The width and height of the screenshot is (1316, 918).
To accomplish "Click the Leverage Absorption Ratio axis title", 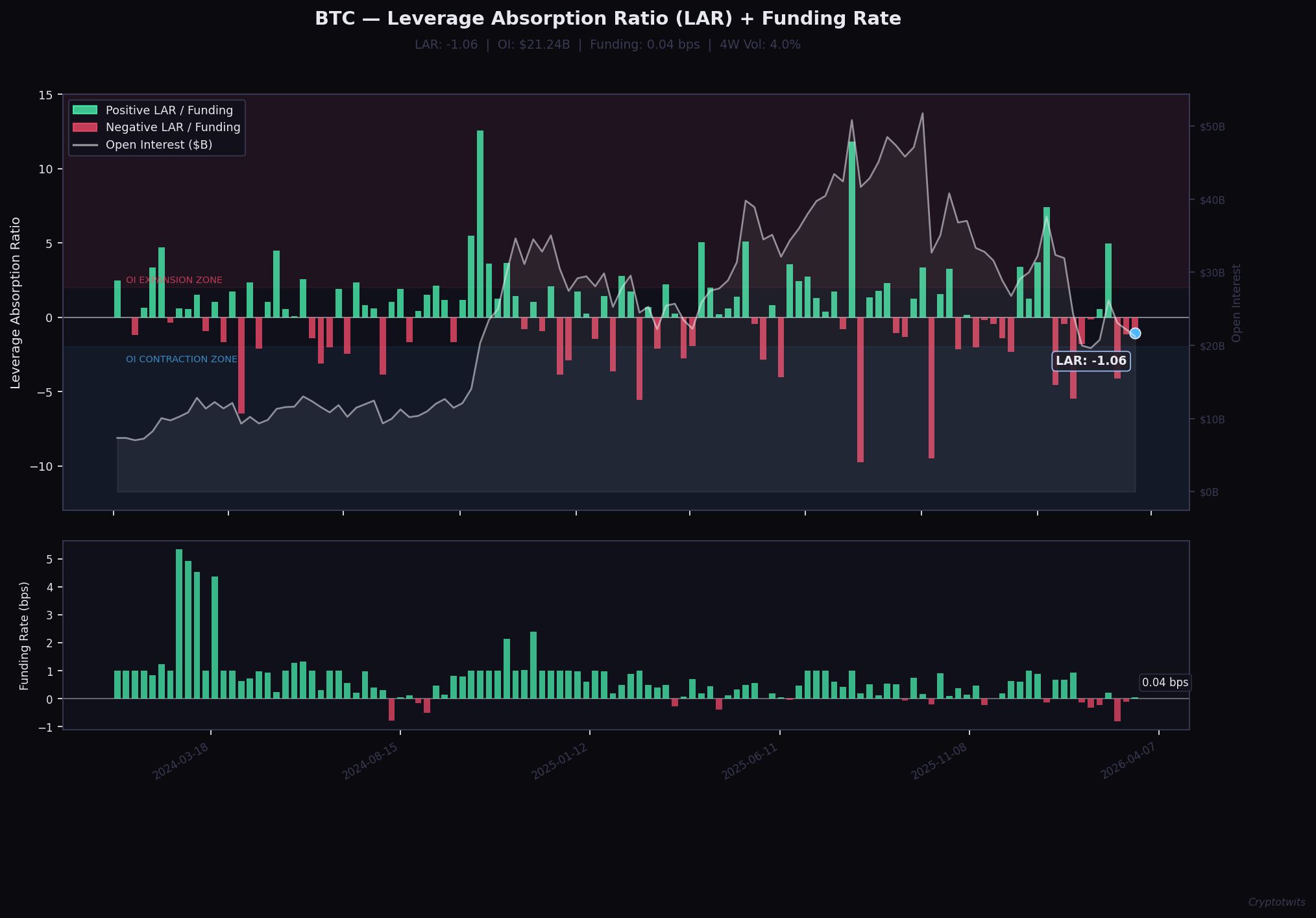I will pos(16,303).
